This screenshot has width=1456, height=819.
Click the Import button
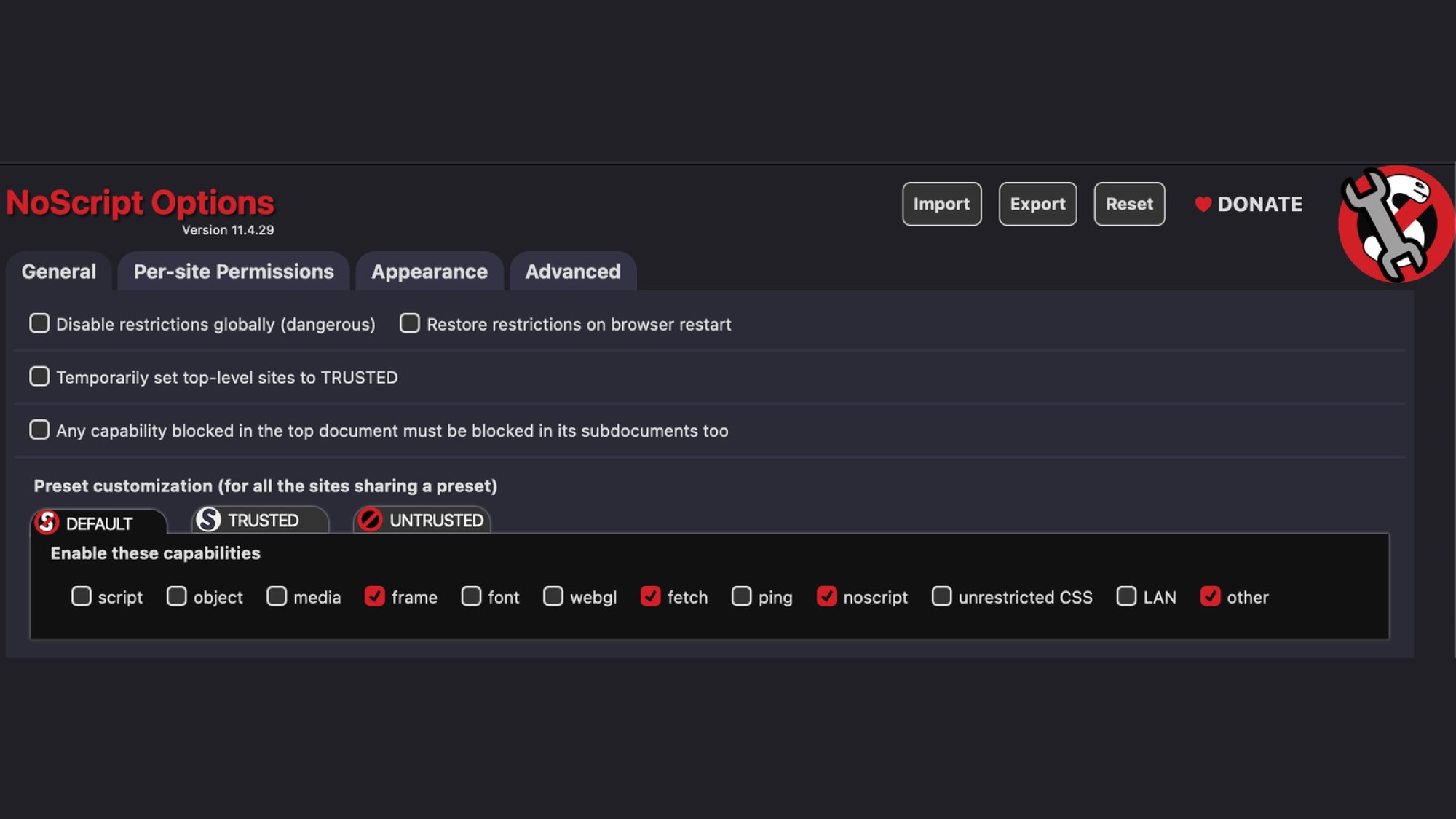point(941,204)
